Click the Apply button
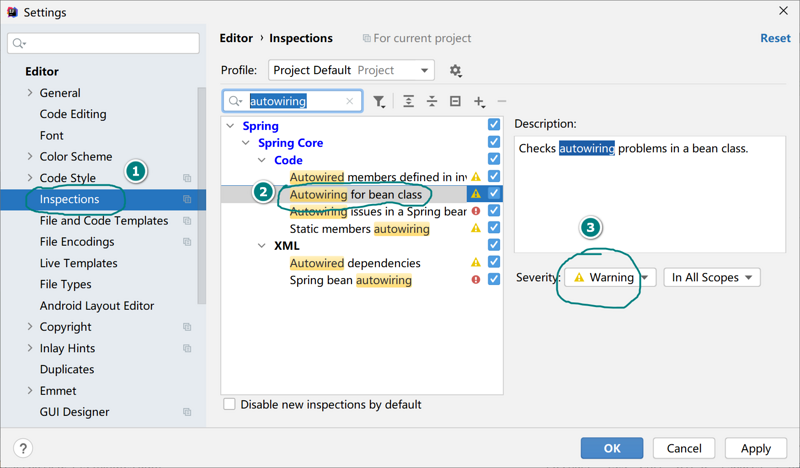This screenshot has height=468, width=800. point(756,448)
